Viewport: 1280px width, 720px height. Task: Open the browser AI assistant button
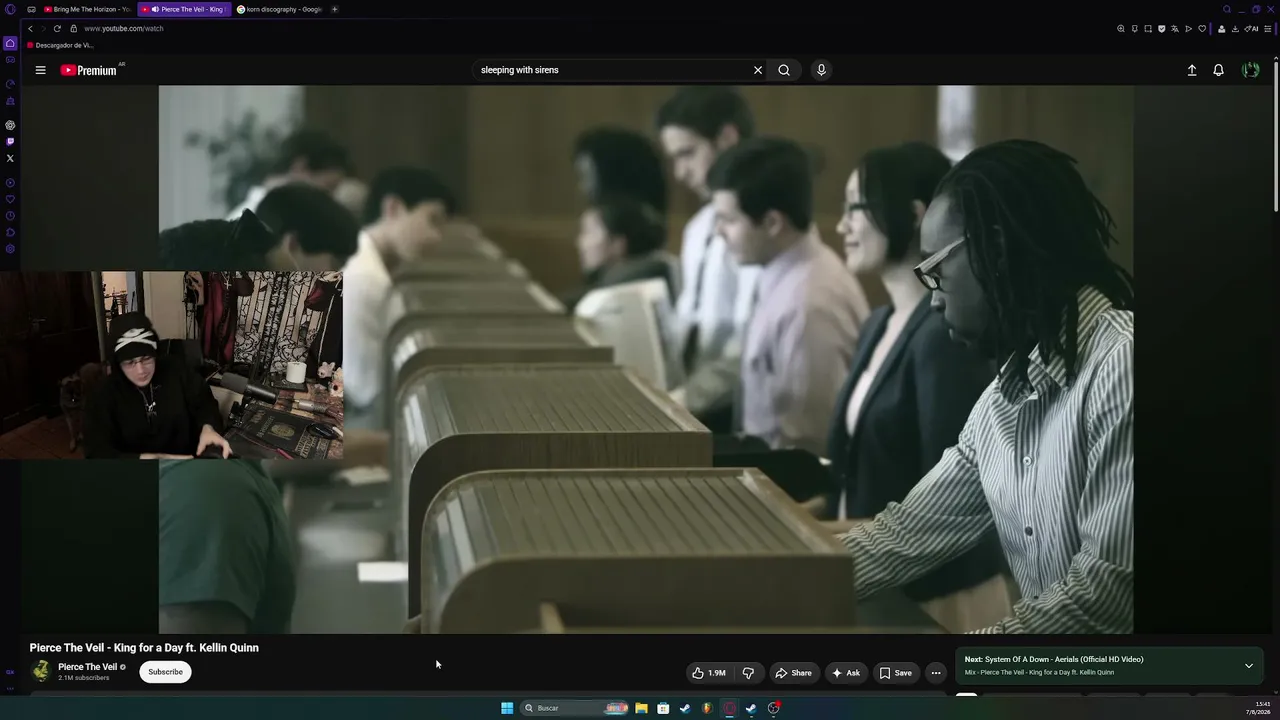click(1252, 29)
